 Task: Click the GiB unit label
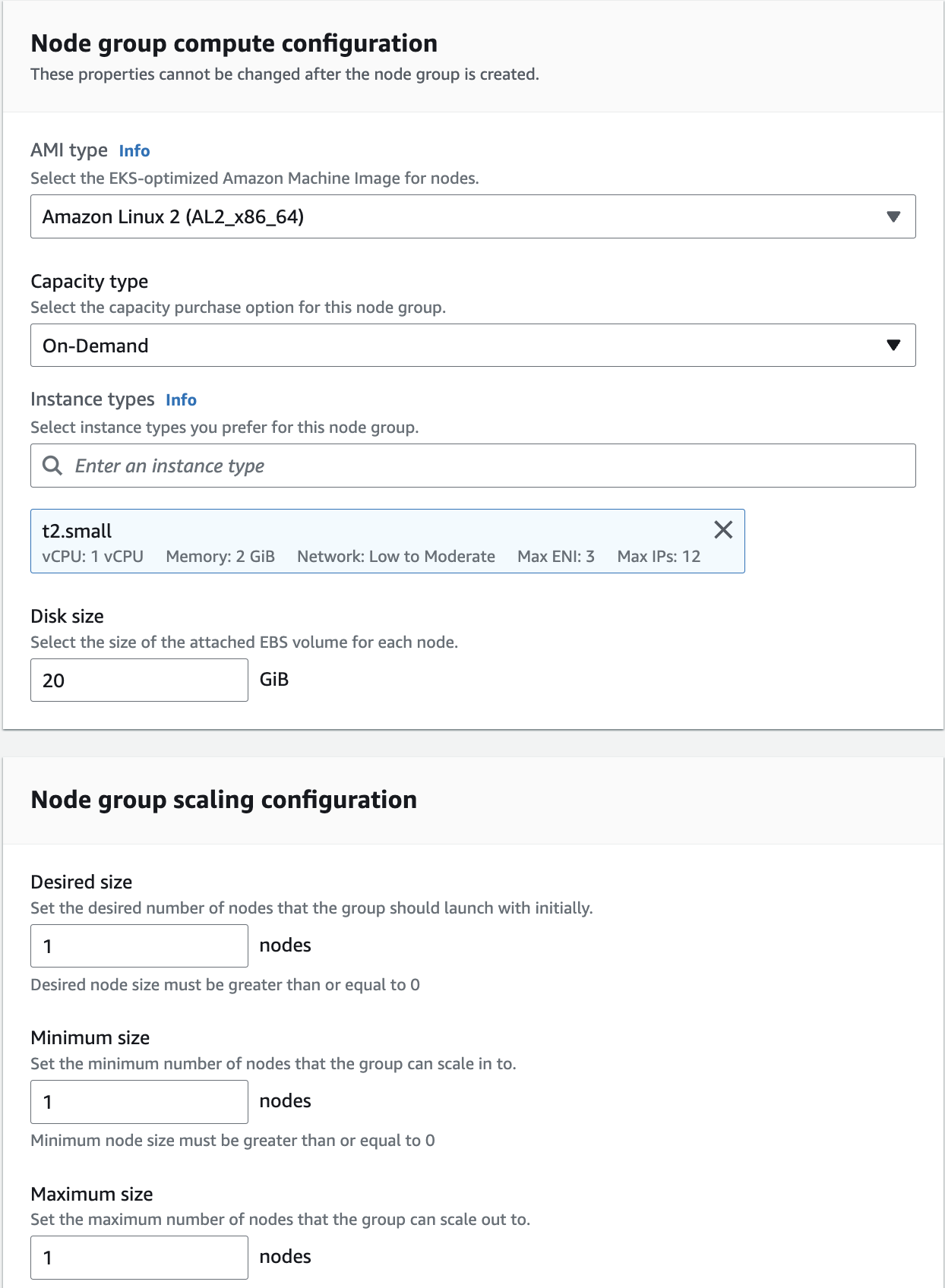click(274, 679)
